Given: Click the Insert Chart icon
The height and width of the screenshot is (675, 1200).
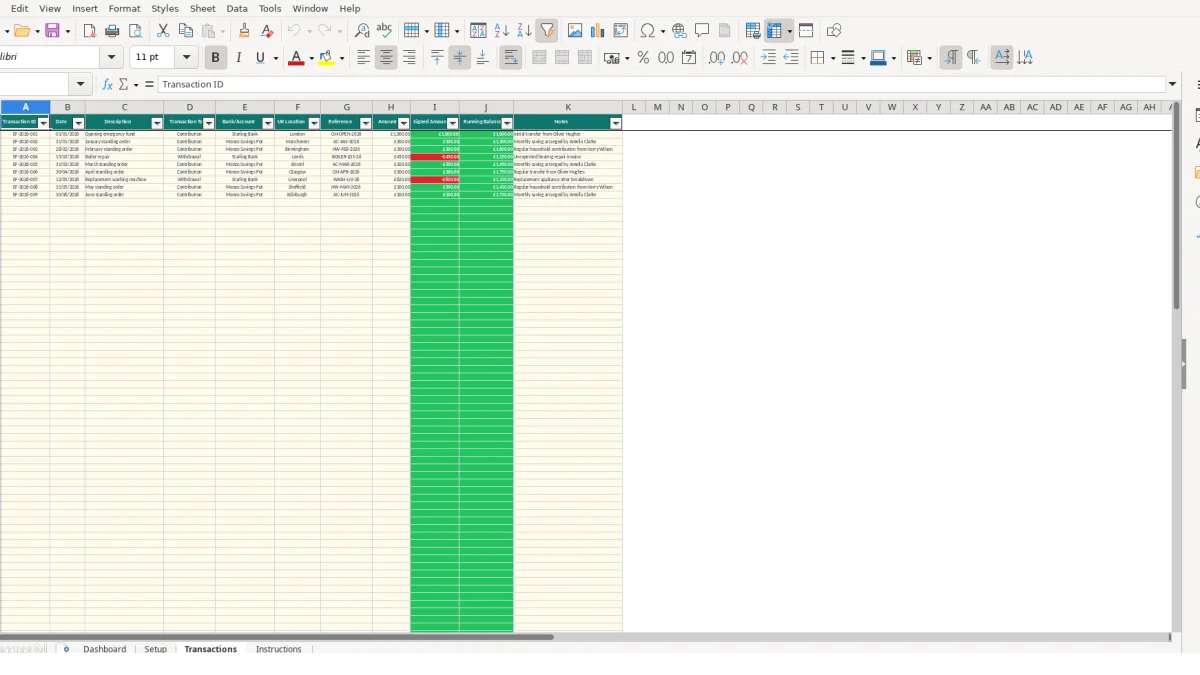Looking at the screenshot, I should point(598,31).
